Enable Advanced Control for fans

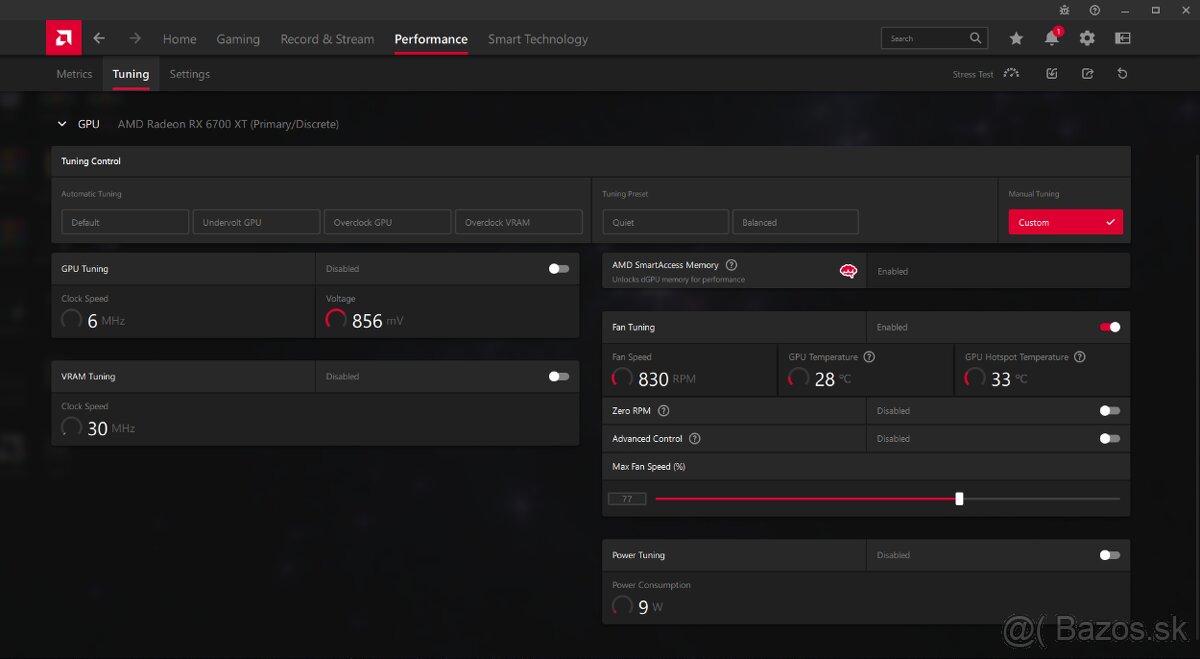coord(1109,438)
